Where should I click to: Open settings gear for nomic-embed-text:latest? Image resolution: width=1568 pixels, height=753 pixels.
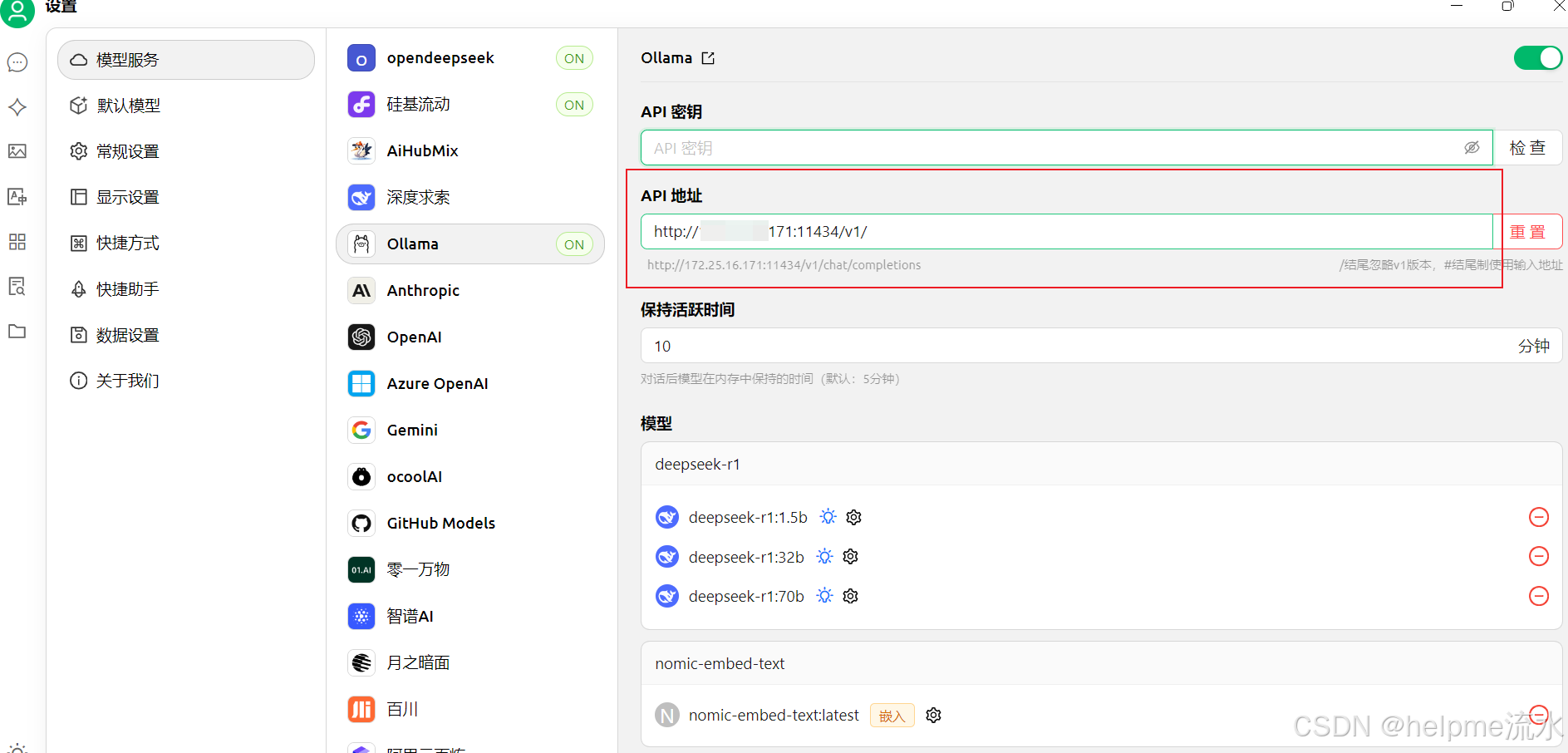click(933, 716)
